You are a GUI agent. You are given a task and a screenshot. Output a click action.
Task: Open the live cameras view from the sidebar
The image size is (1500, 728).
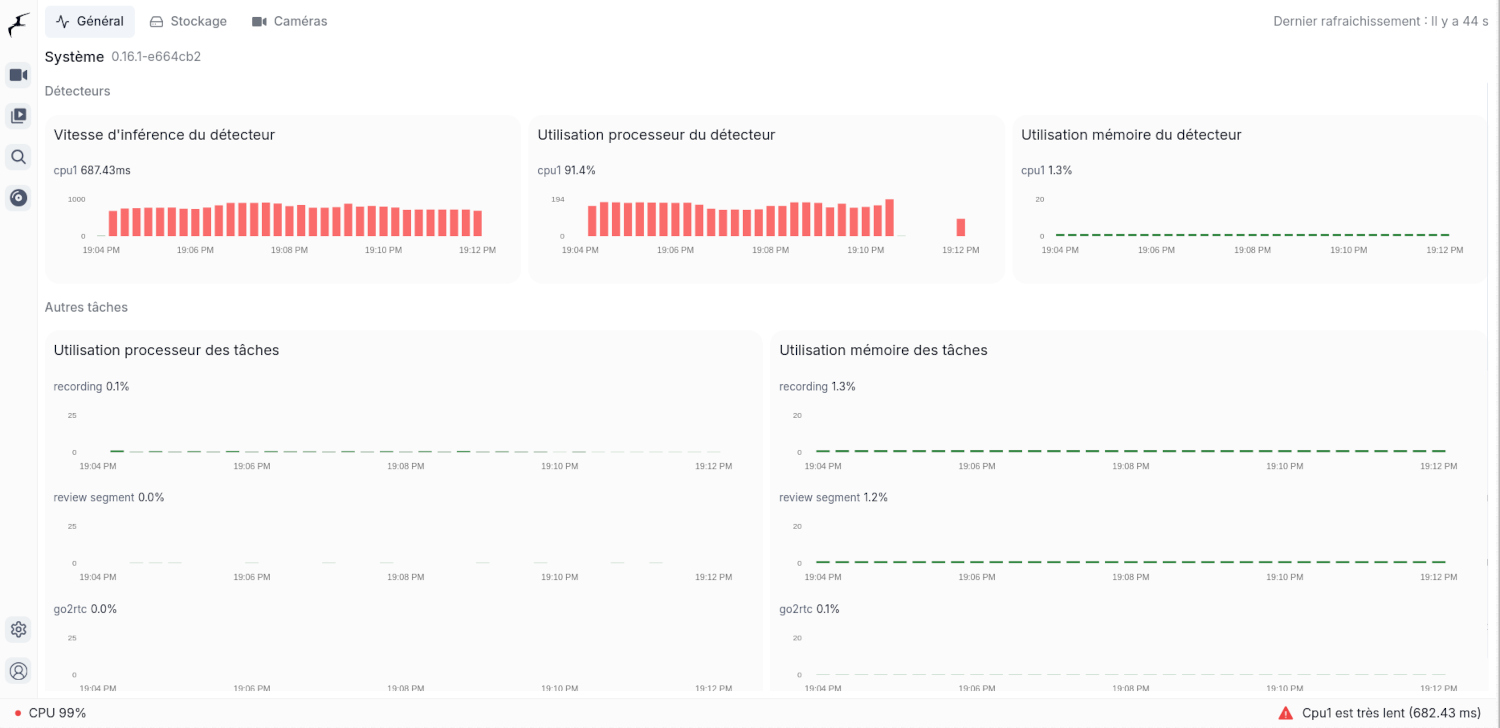pos(18,75)
